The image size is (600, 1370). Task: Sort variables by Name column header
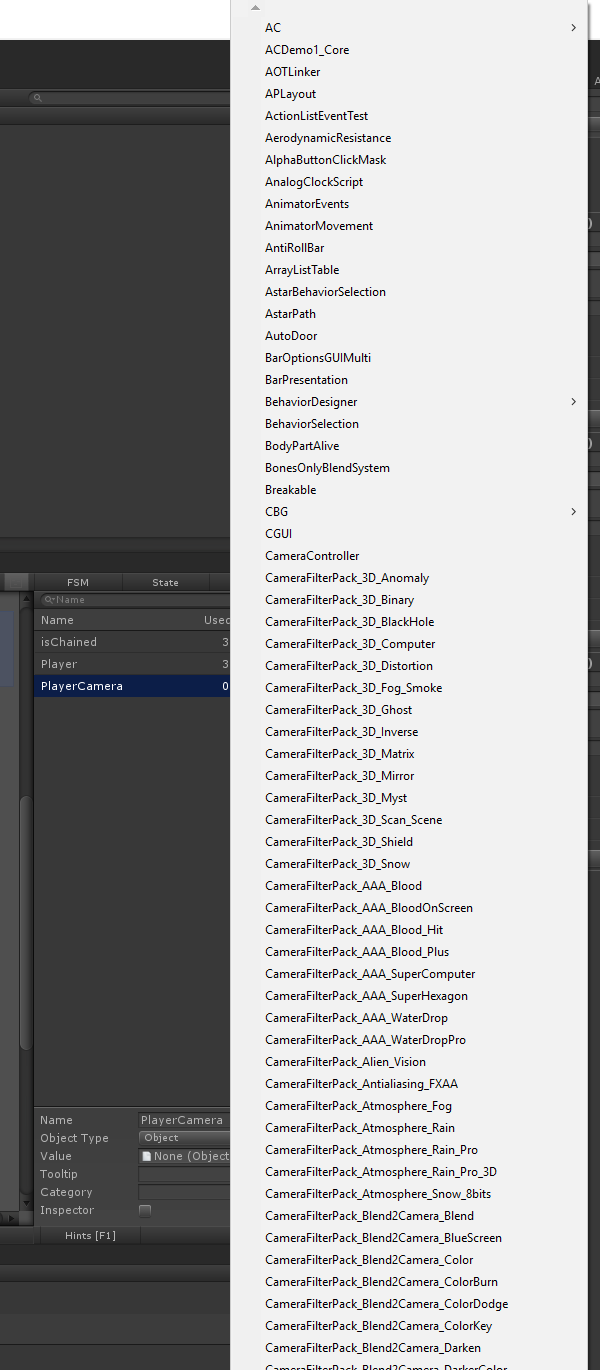(x=57, y=620)
